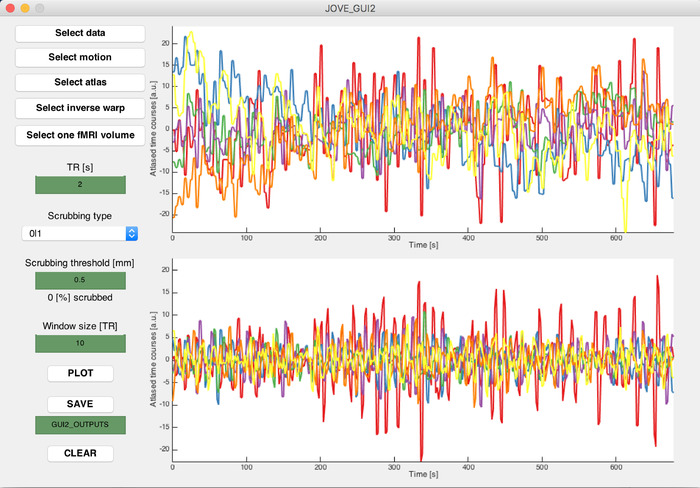Click the "0 [%] scrubbed" status text
The image size is (700, 488).
80,298
